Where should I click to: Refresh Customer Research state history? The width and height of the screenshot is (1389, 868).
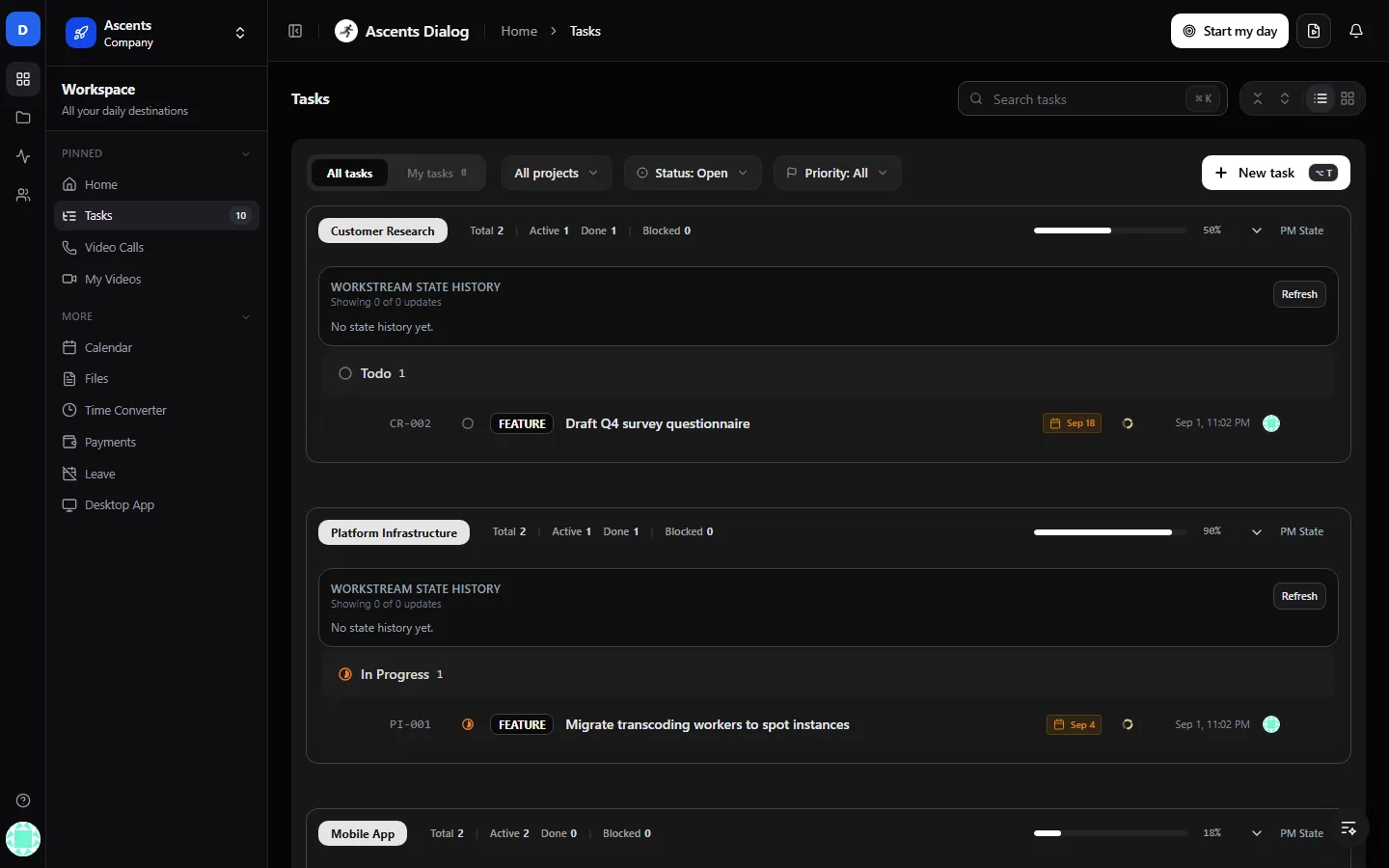1299,294
